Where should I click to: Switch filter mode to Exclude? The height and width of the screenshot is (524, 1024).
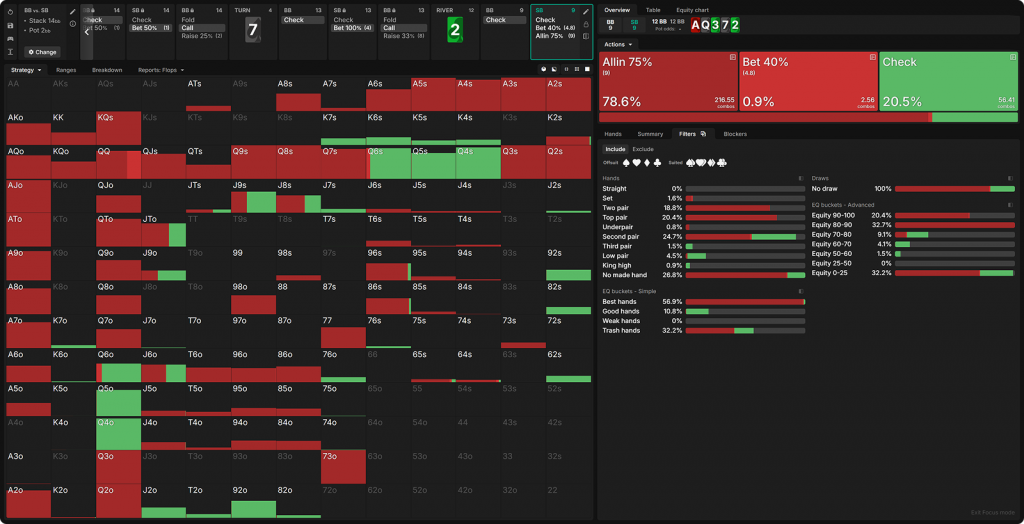[643, 149]
